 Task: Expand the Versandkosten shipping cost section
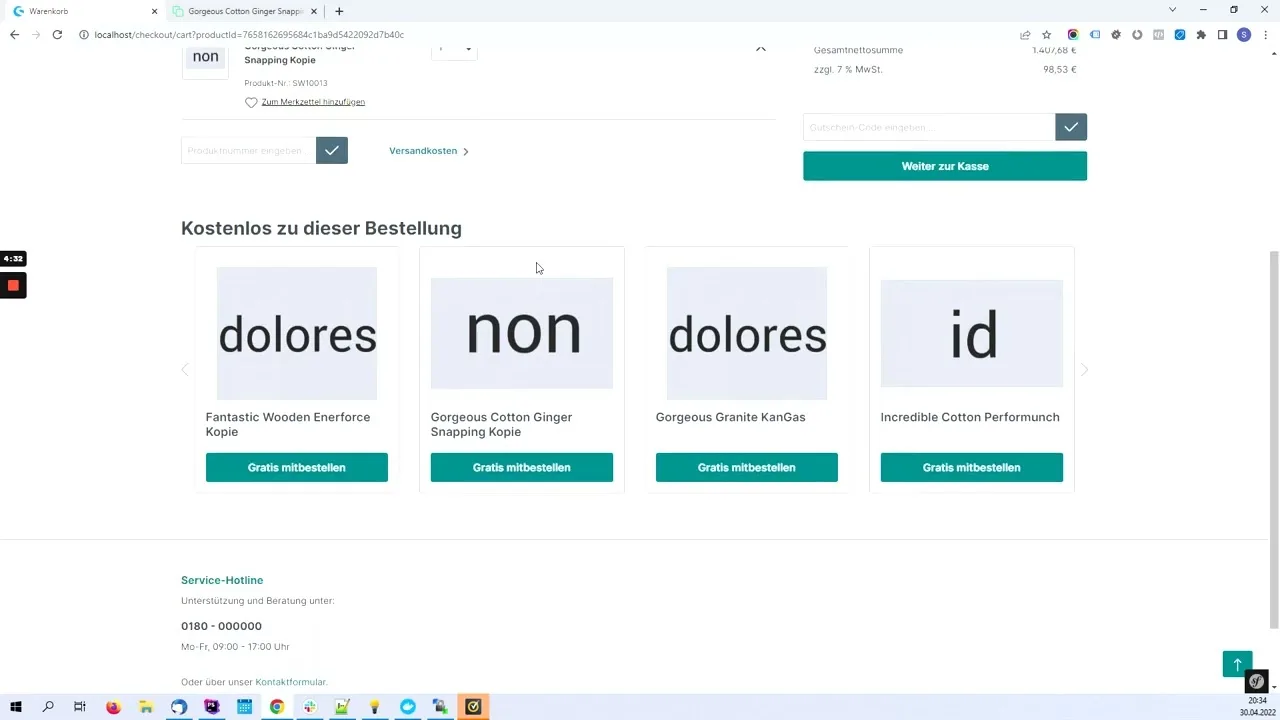point(429,151)
